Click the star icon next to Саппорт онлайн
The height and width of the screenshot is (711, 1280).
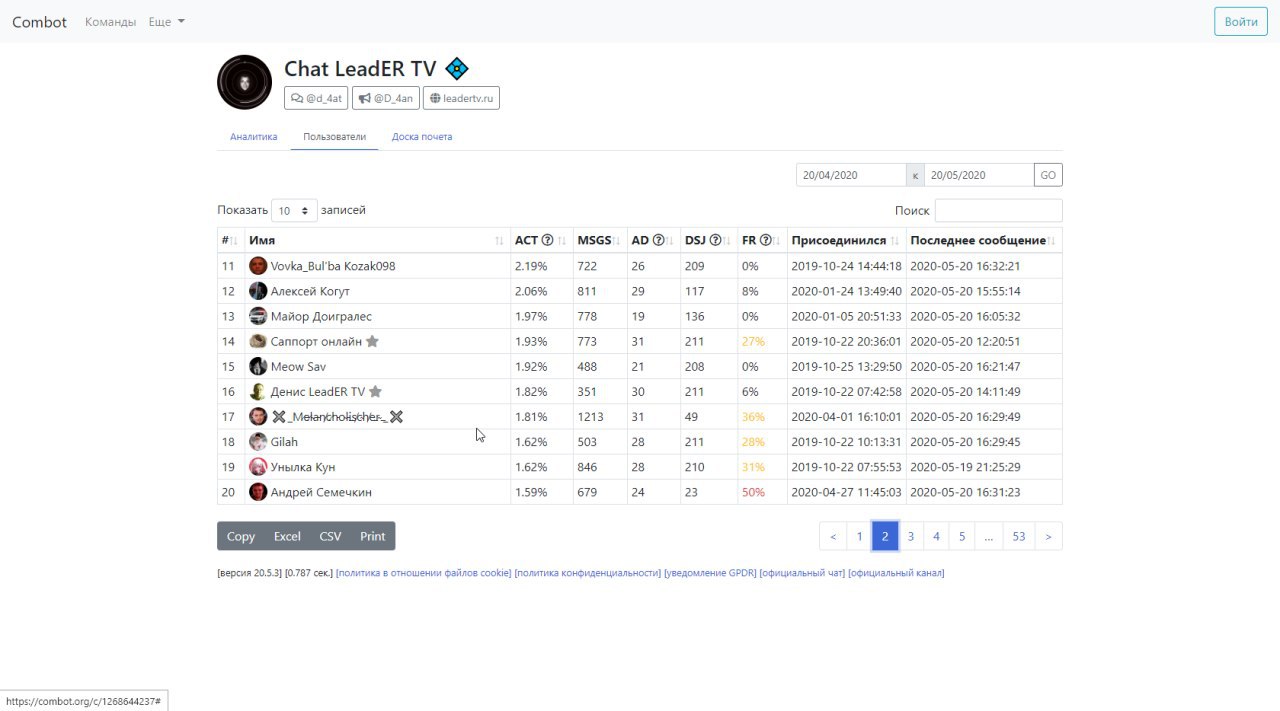coord(372,342)
